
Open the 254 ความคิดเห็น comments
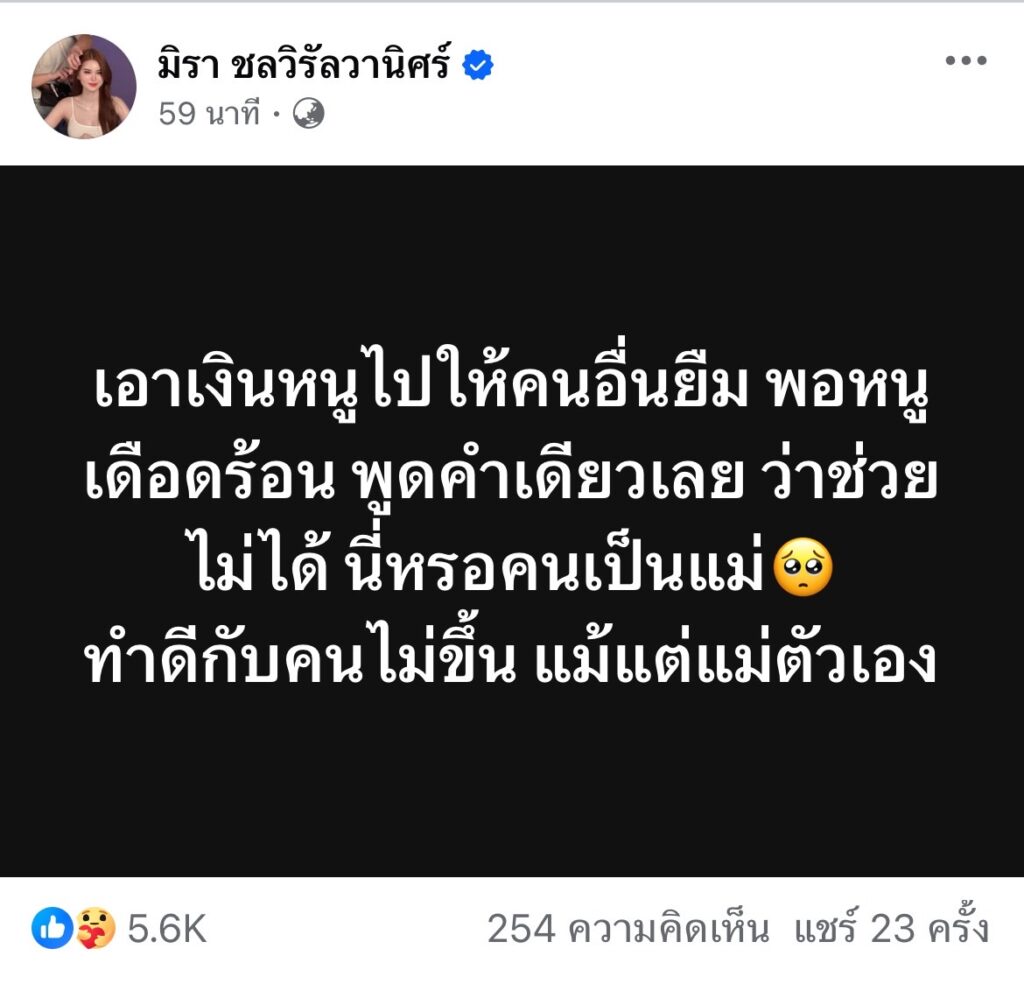pos(628,928)
